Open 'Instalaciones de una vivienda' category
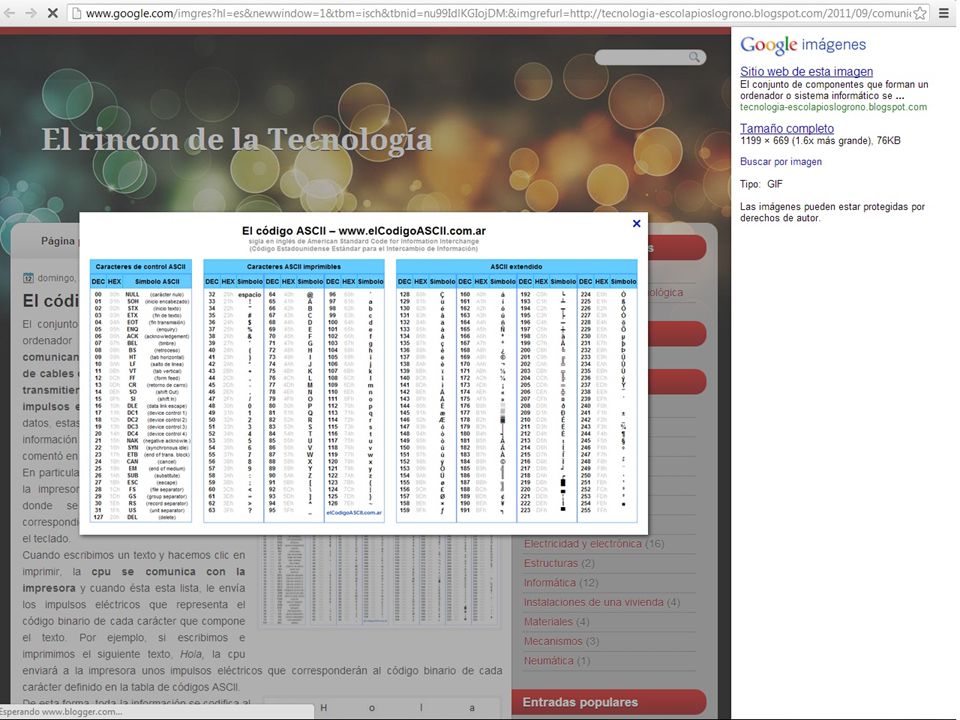Image resolution: width=960 pixels, height=720 pixels. coord(593,602)
